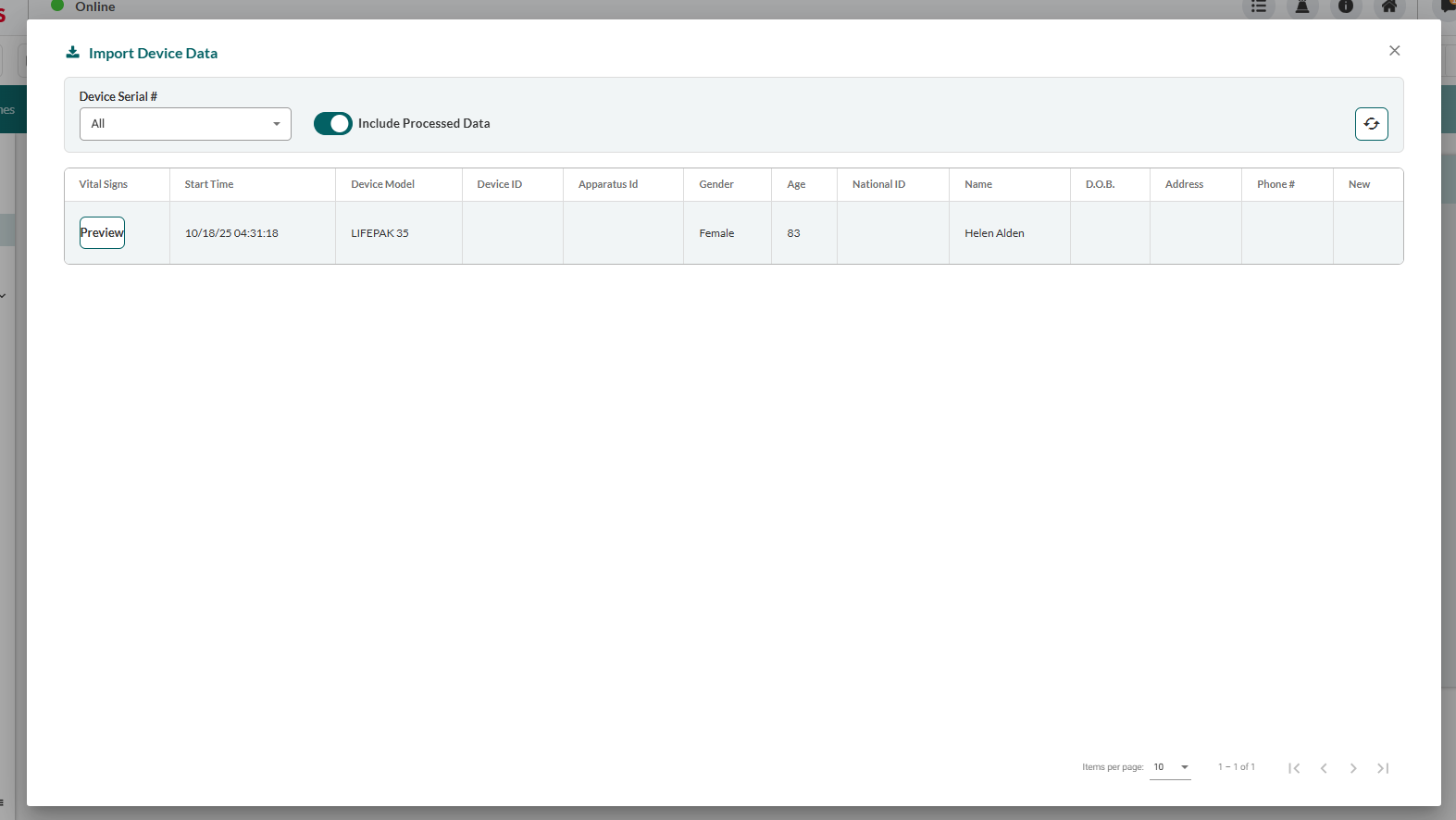Select the Helen Alden name cell
The width and height of the screenshot is (1456, 820).
[994, 233]
